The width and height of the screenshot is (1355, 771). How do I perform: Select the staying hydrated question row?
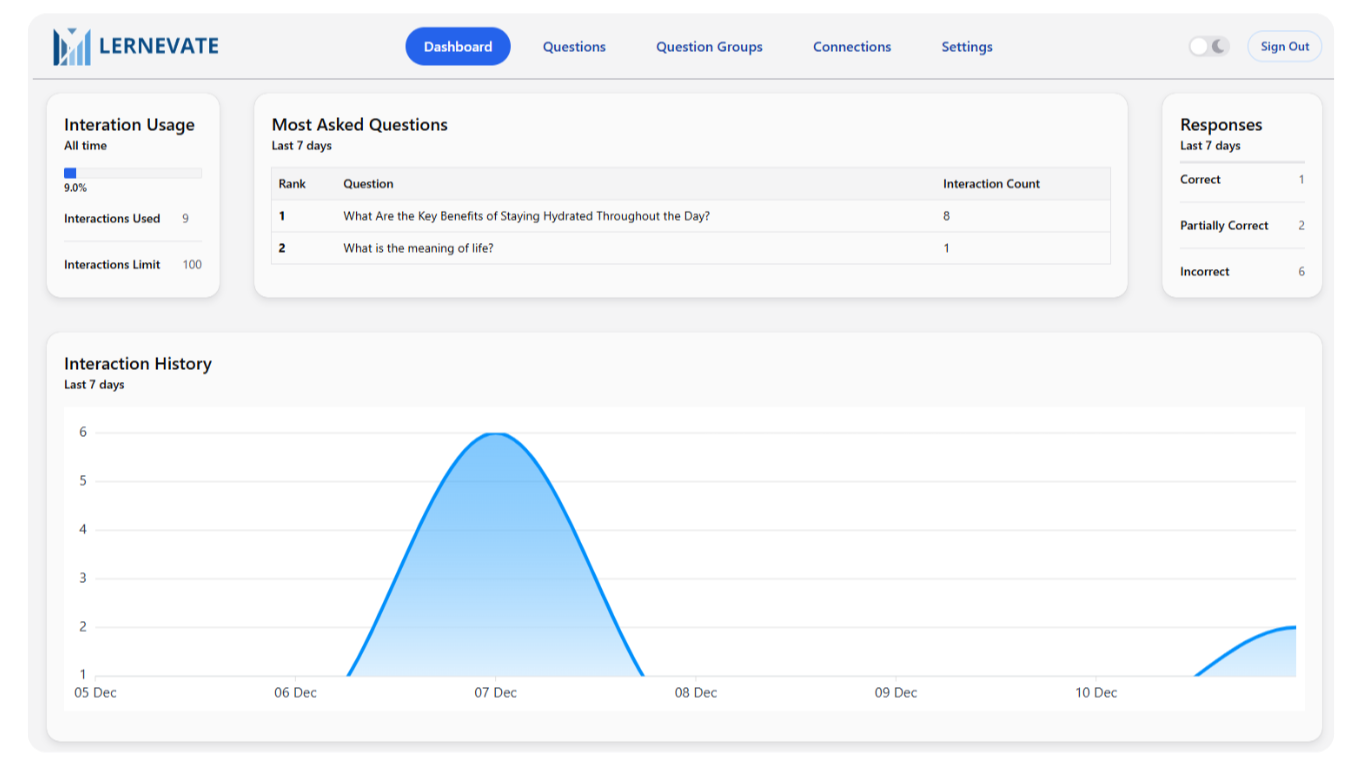pos(691,216)
